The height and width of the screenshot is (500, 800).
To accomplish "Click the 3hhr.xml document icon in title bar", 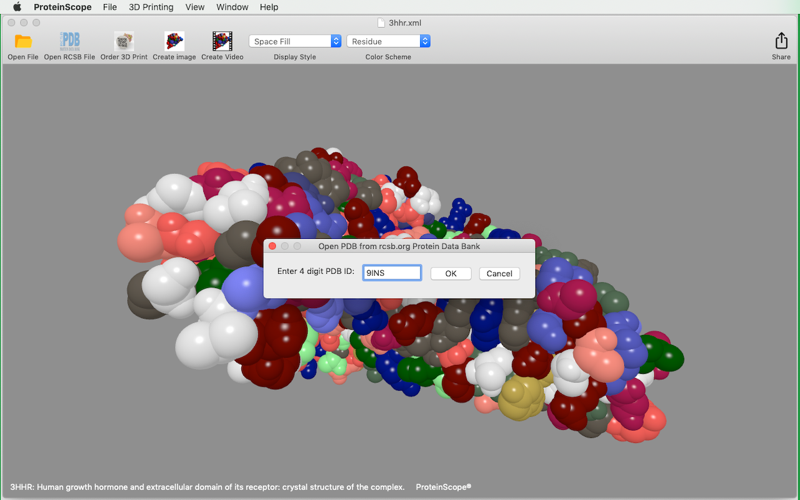I will click(x=381, y=22).
